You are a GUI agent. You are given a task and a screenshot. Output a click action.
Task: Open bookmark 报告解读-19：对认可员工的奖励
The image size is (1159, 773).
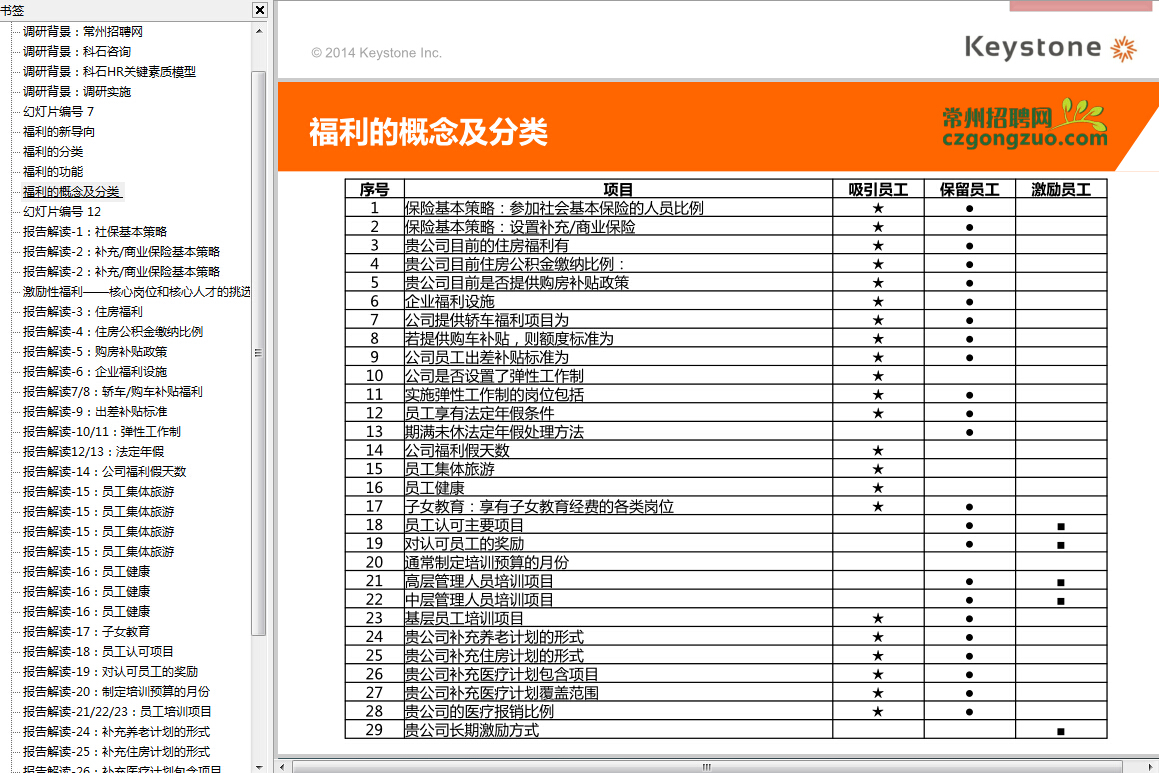[110, 671]
